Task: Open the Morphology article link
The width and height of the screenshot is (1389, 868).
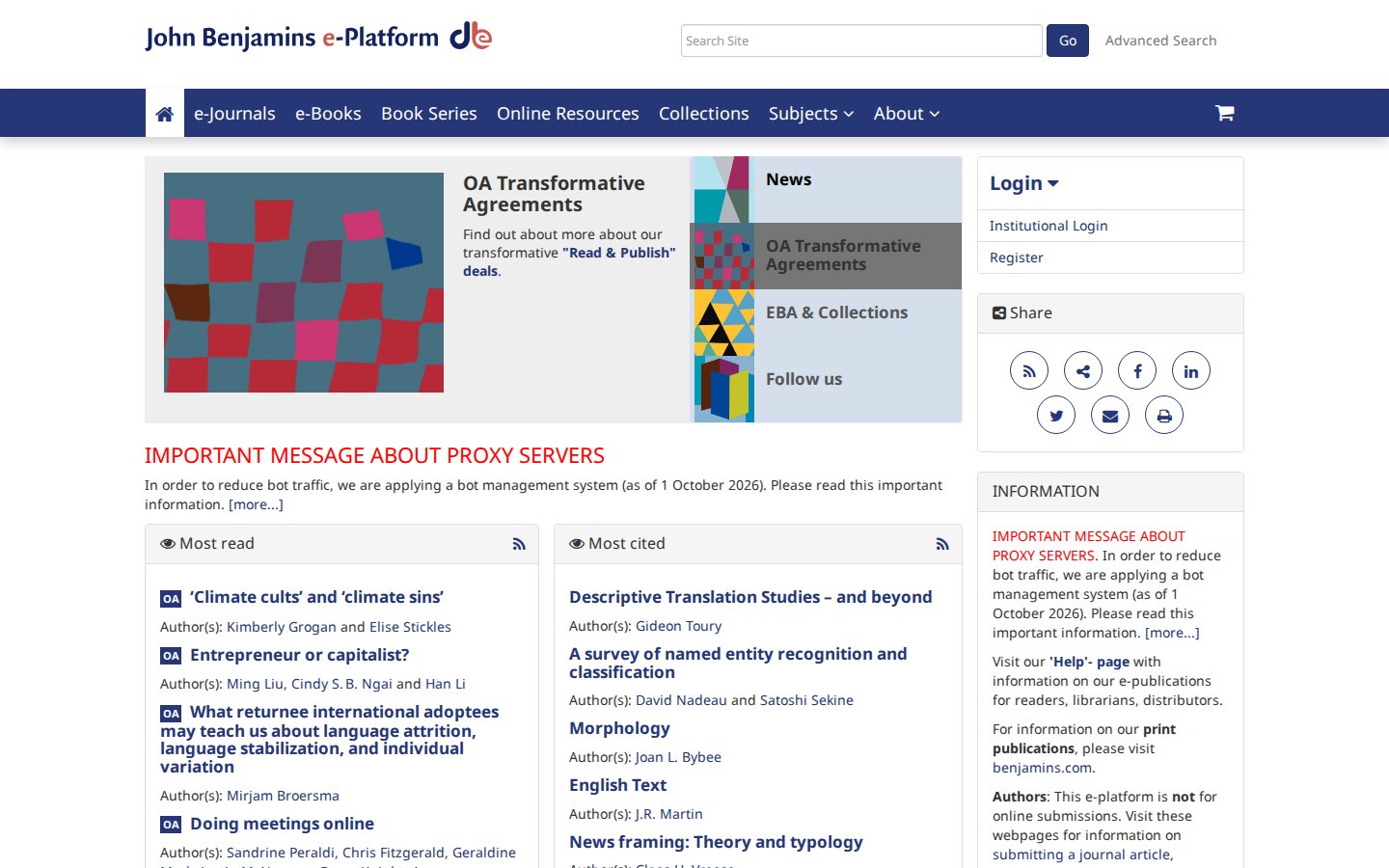Action: (619, 728)
